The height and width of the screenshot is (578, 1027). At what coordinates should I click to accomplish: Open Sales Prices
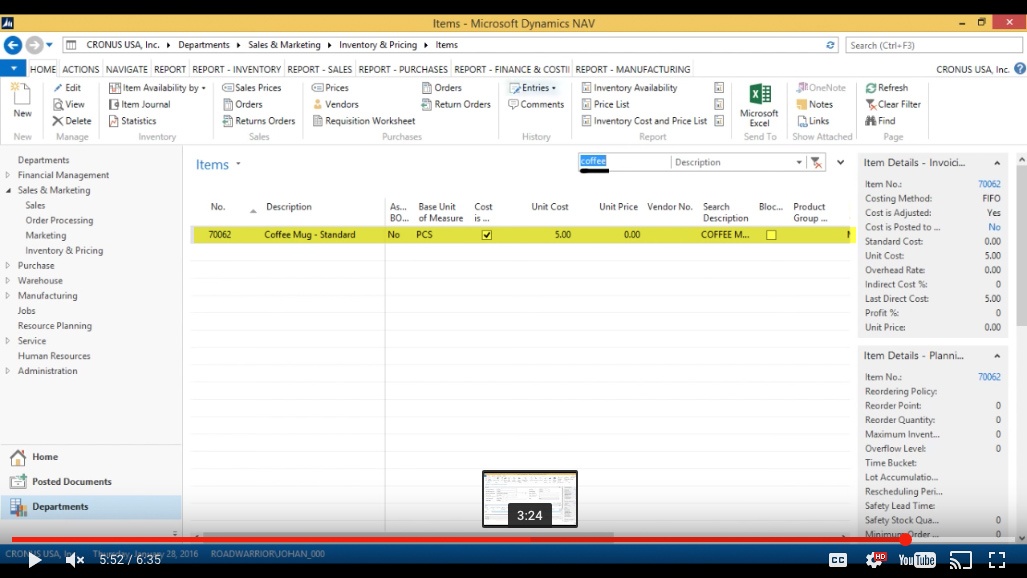(252, 88)
